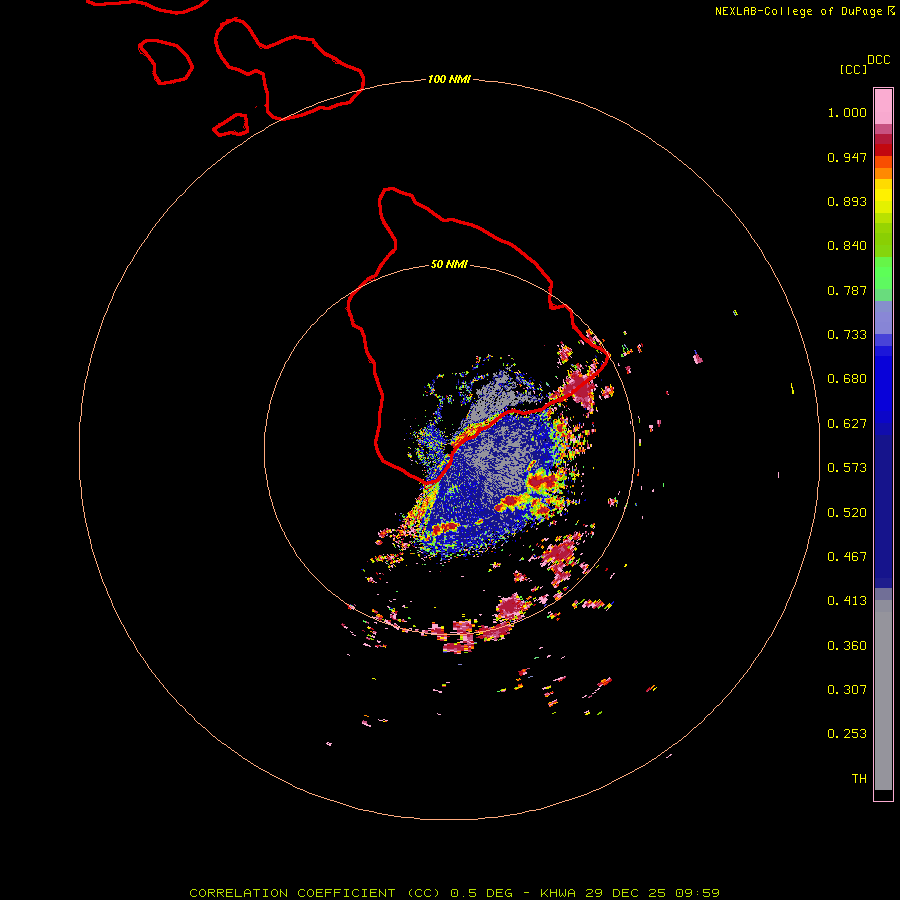Click the 100 NMI range ring label
The height and width of the screenshot is (900, 900).
(x=449, y=79)
